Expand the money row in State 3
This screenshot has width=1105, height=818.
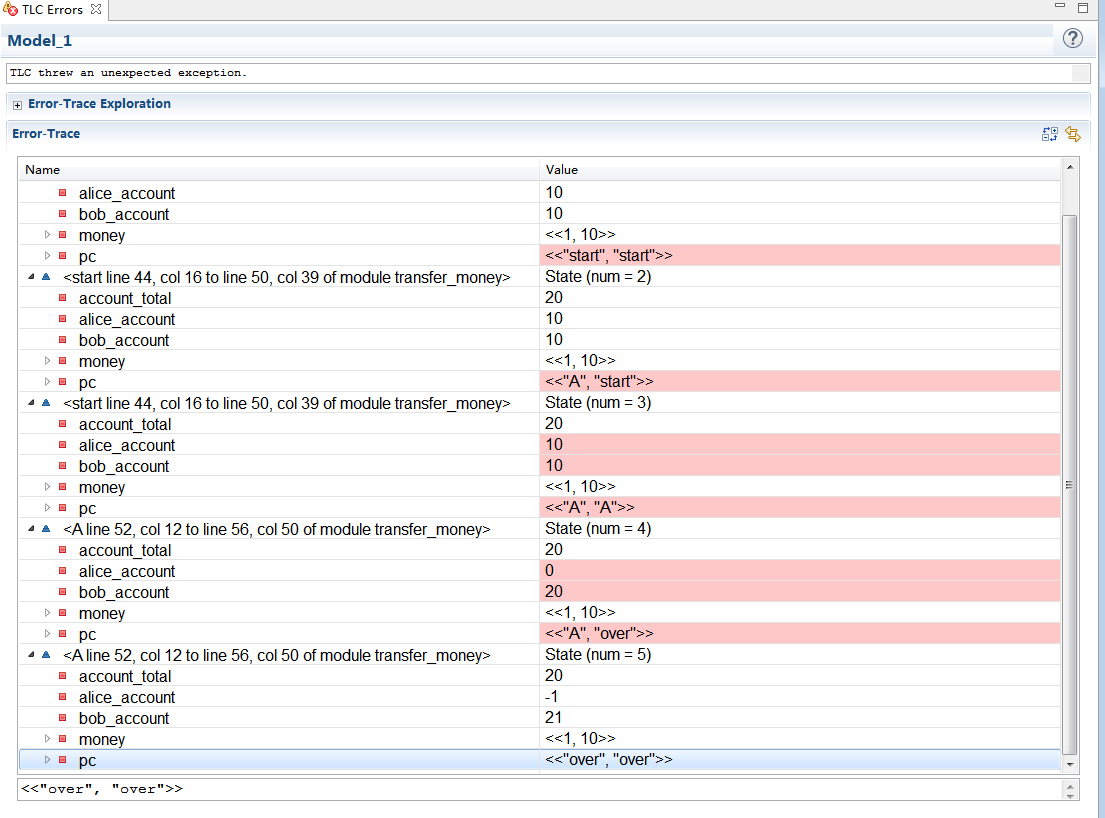pos(47,487)
